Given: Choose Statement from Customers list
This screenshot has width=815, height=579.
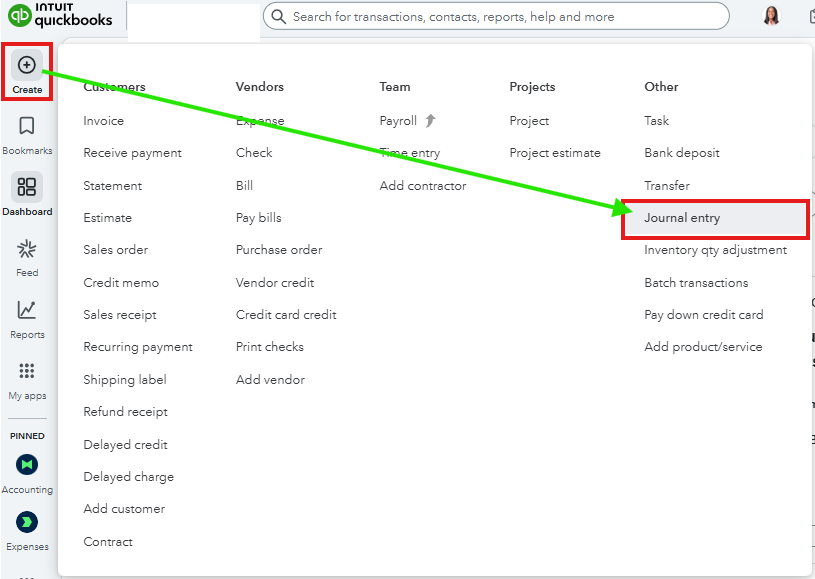Looking at the screenshot, I should pyautogui.click(x=112, y=186).
